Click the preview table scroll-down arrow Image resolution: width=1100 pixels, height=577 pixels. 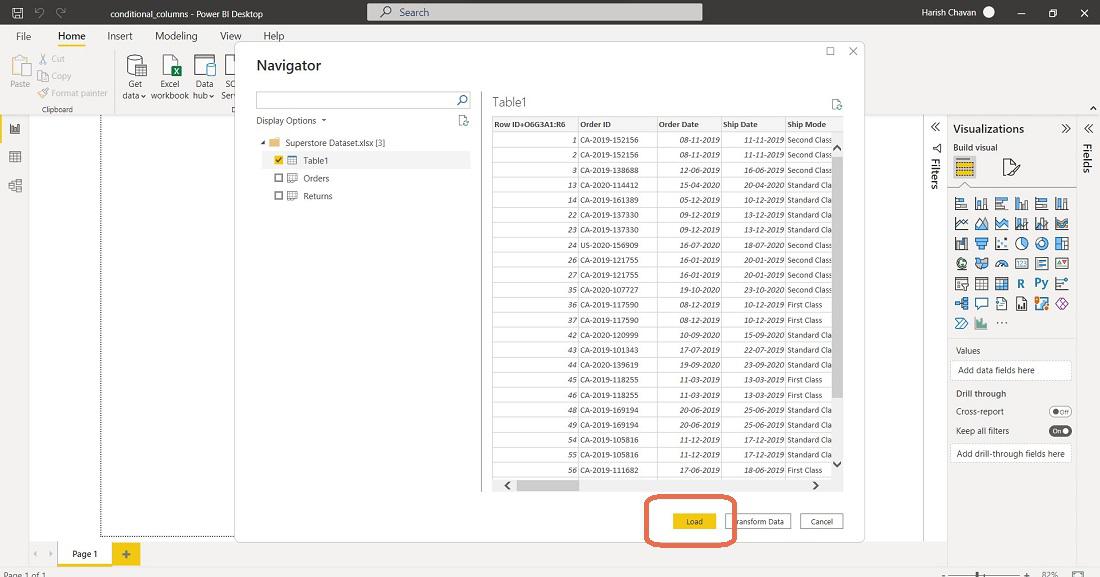[837, 464]
